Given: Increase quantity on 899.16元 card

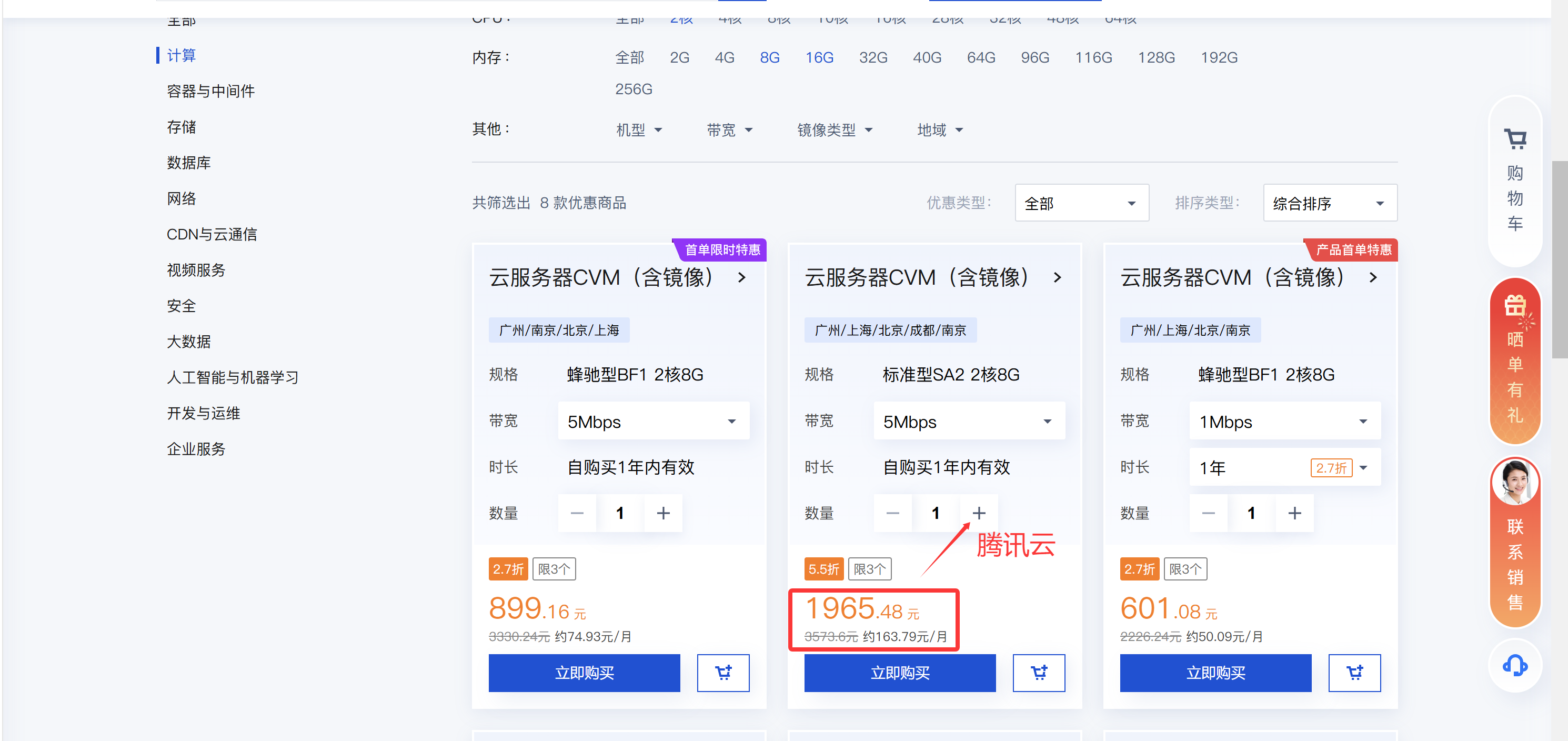Looking at the screenshot, I should click(663, 513).
